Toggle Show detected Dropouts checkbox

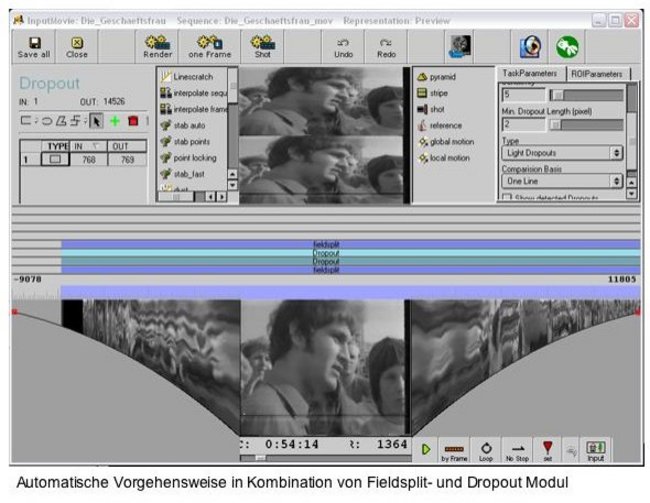507,197
